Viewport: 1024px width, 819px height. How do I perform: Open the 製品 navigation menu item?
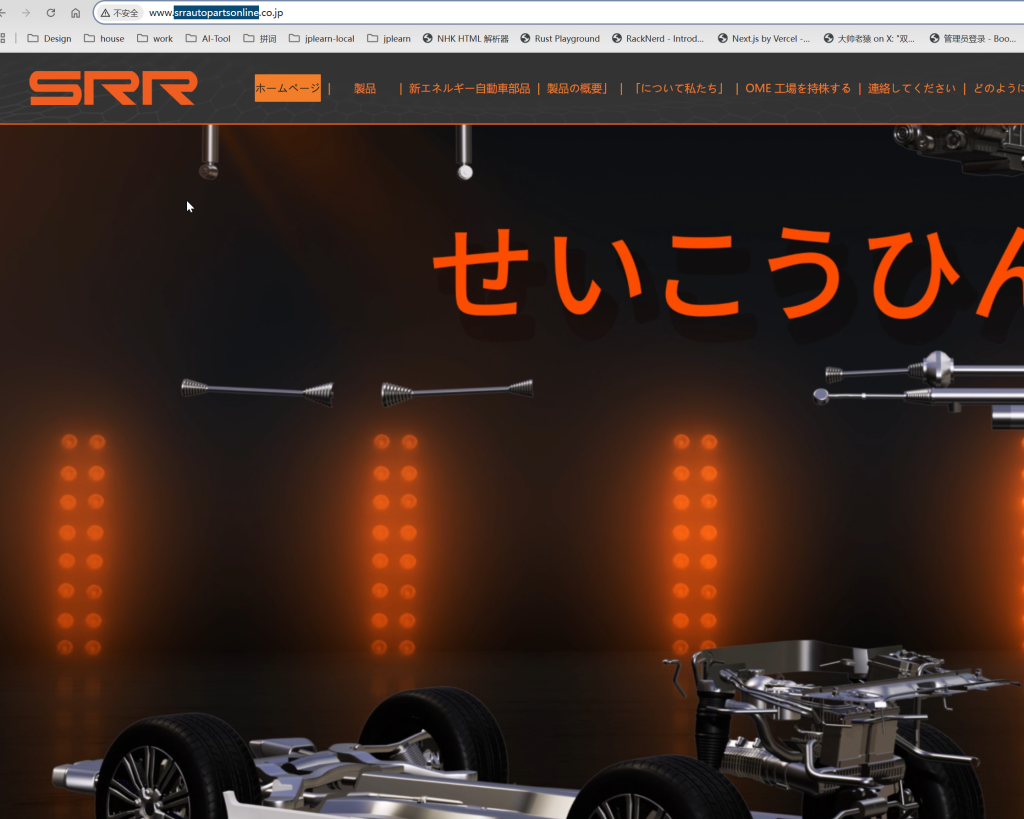[364, 88]
